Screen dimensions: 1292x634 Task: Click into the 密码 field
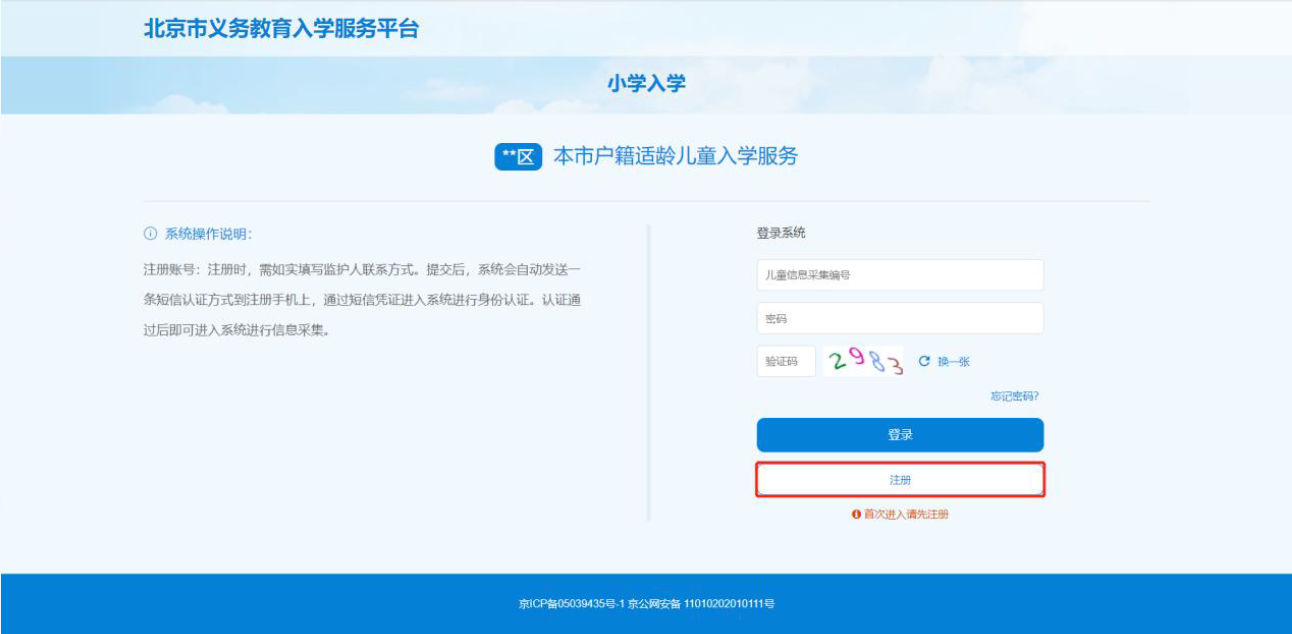coord(900,318)
